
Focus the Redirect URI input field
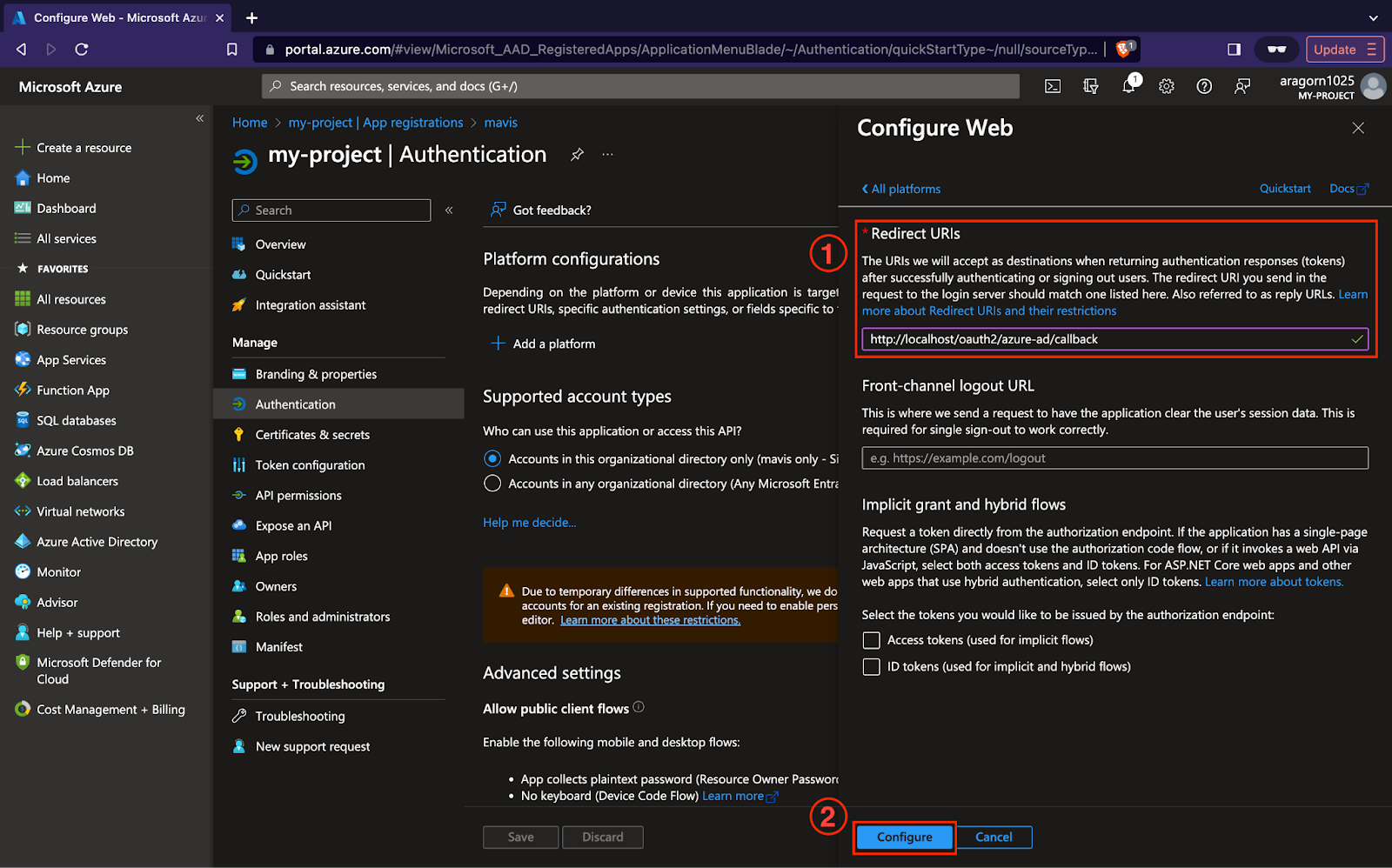click(x=1114, y=339)
